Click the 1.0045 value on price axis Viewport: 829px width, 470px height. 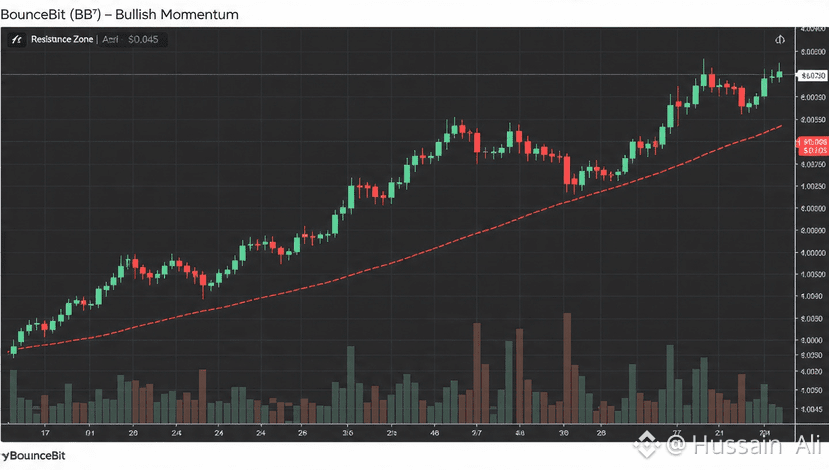pyautogui.click(x=813, y=409)
